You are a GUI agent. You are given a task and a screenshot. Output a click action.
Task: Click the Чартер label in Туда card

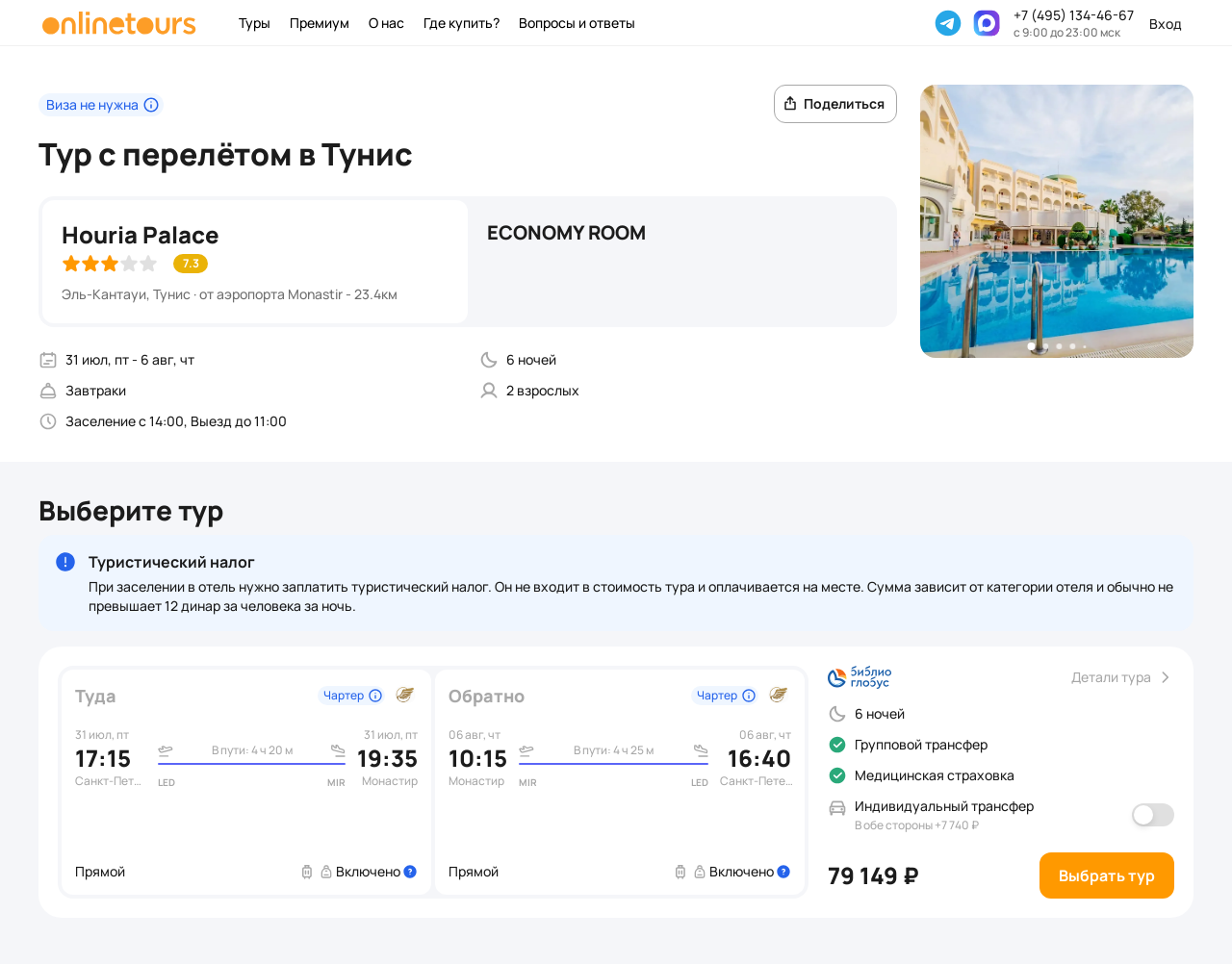pyautogui.click(x=344, y=696)
